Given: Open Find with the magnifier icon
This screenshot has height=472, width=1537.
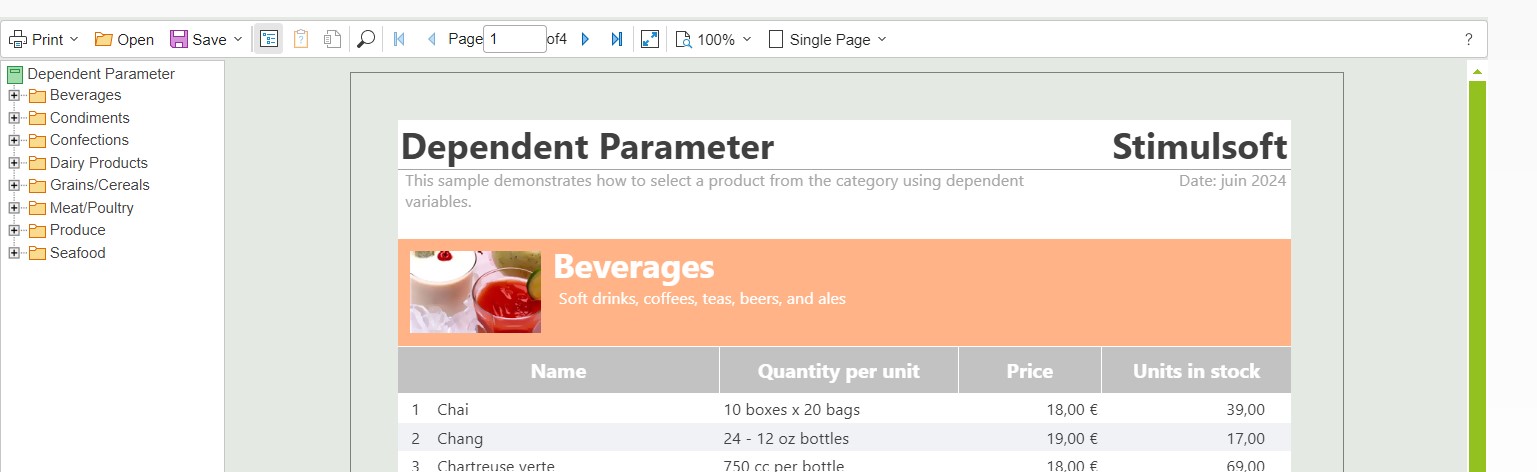Looking at the screenshot, I should pos(366,39).
